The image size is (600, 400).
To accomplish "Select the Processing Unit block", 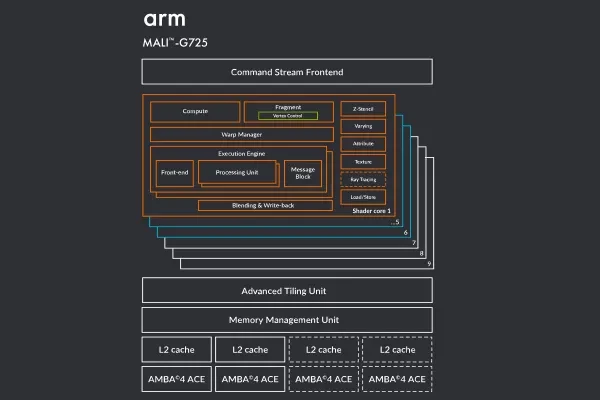I will tap(236, 173).
